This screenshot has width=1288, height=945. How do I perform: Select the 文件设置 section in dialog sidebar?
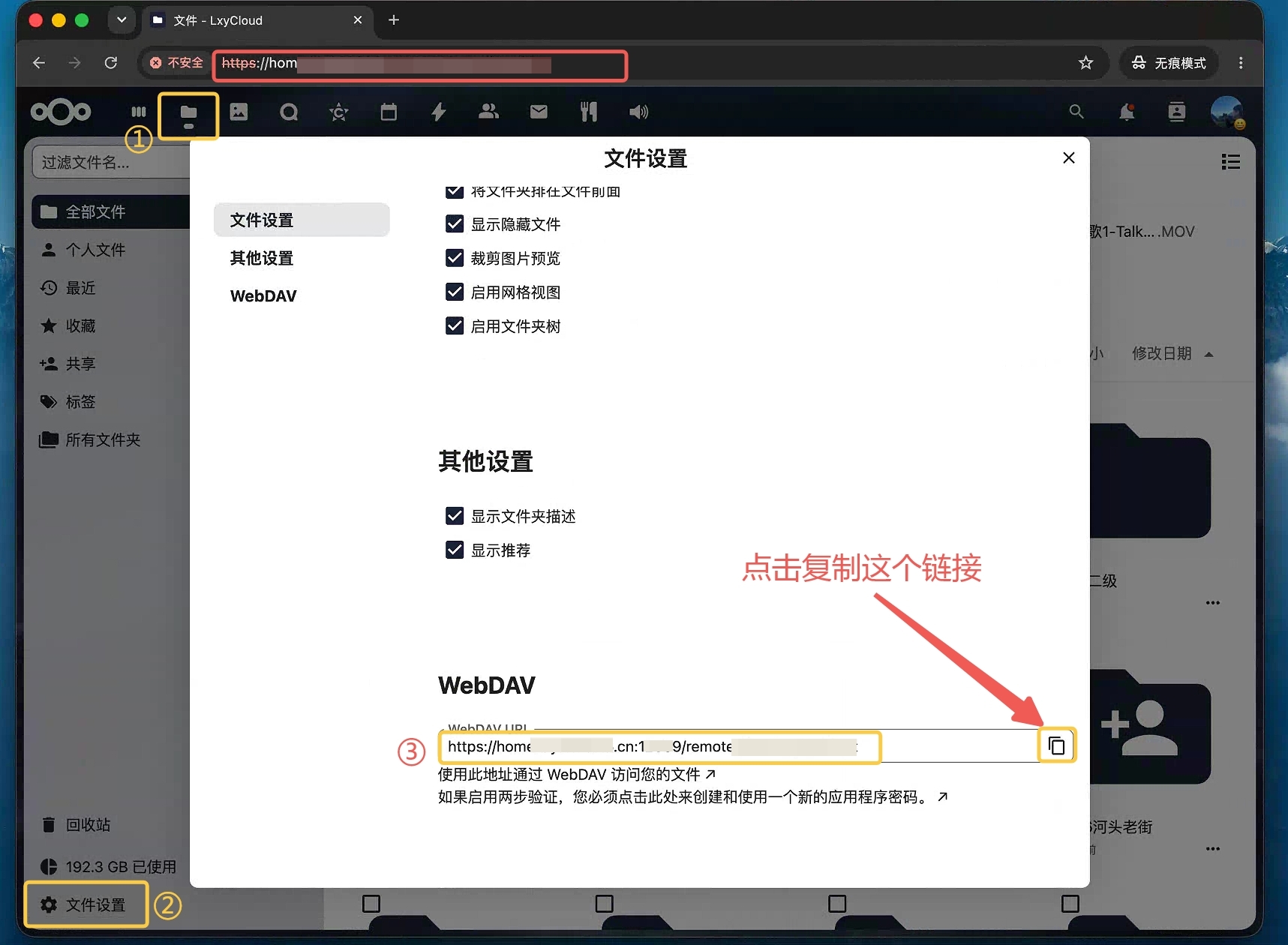[302, 220]
